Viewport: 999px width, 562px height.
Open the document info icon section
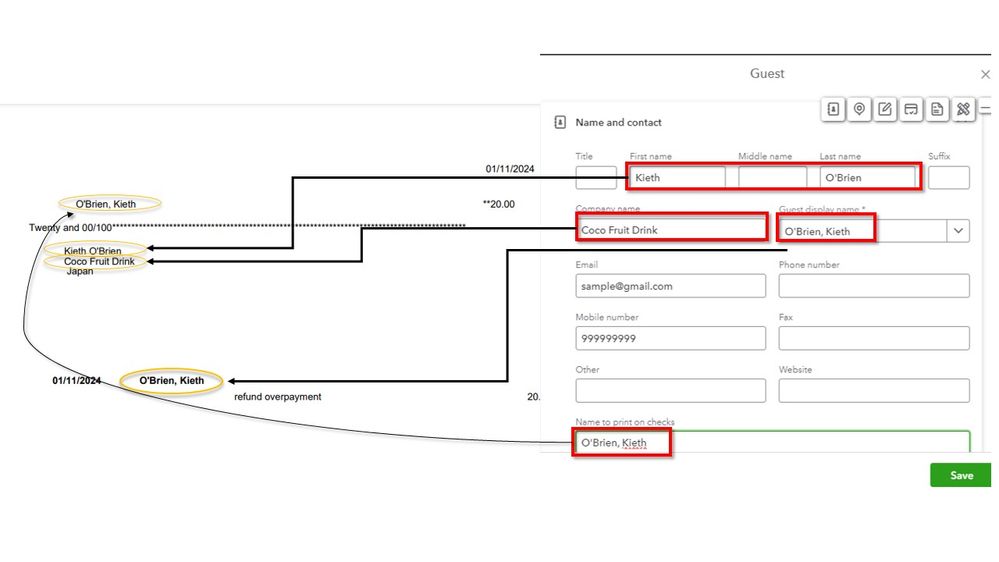click(937, 109)
